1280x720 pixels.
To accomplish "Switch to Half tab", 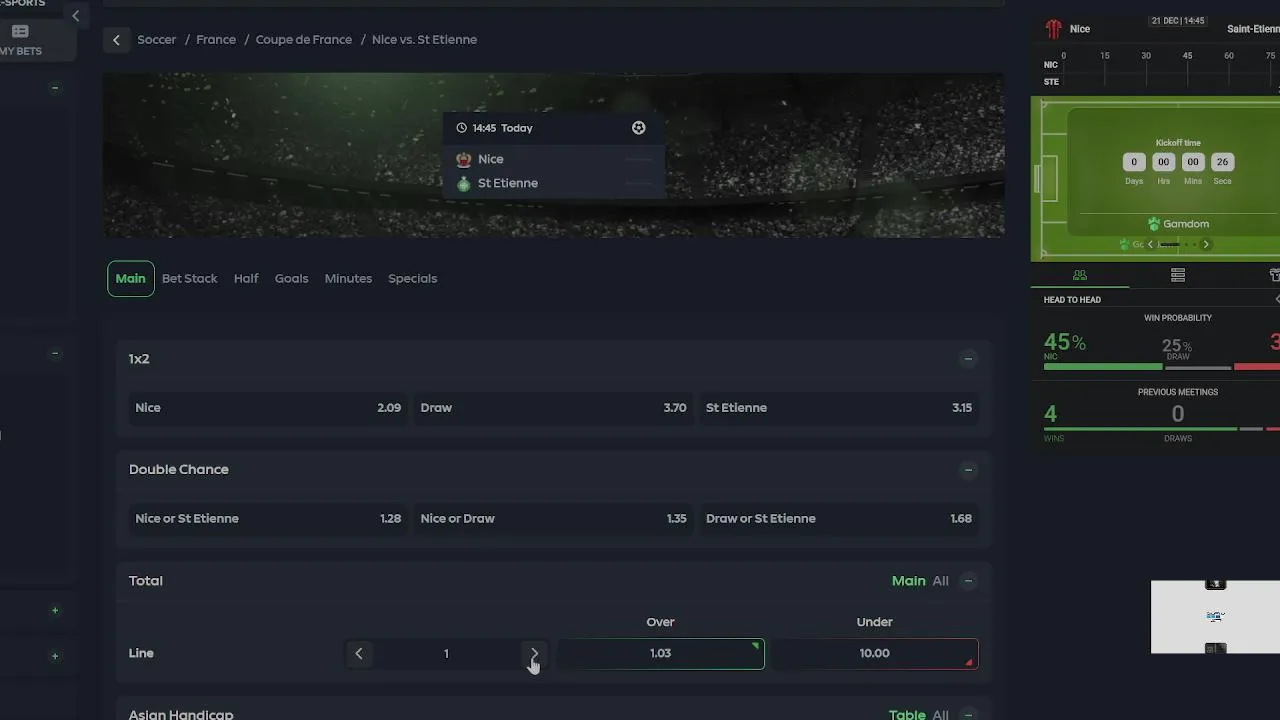I will coord(246,279).
